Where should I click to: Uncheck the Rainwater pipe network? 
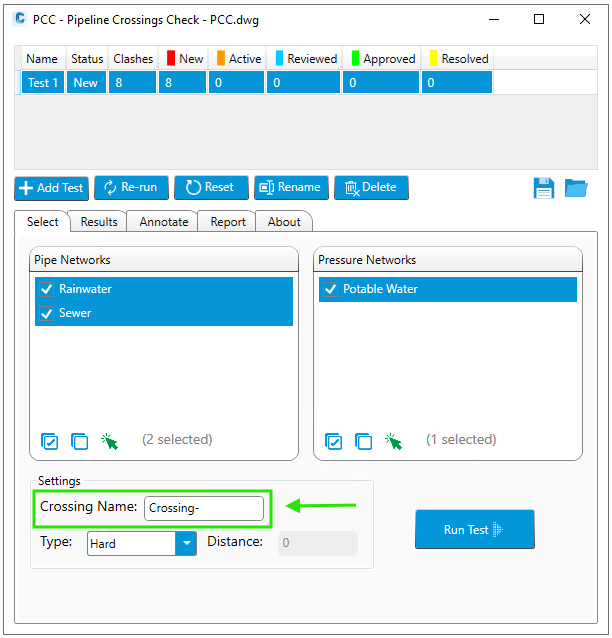point(46,289)
